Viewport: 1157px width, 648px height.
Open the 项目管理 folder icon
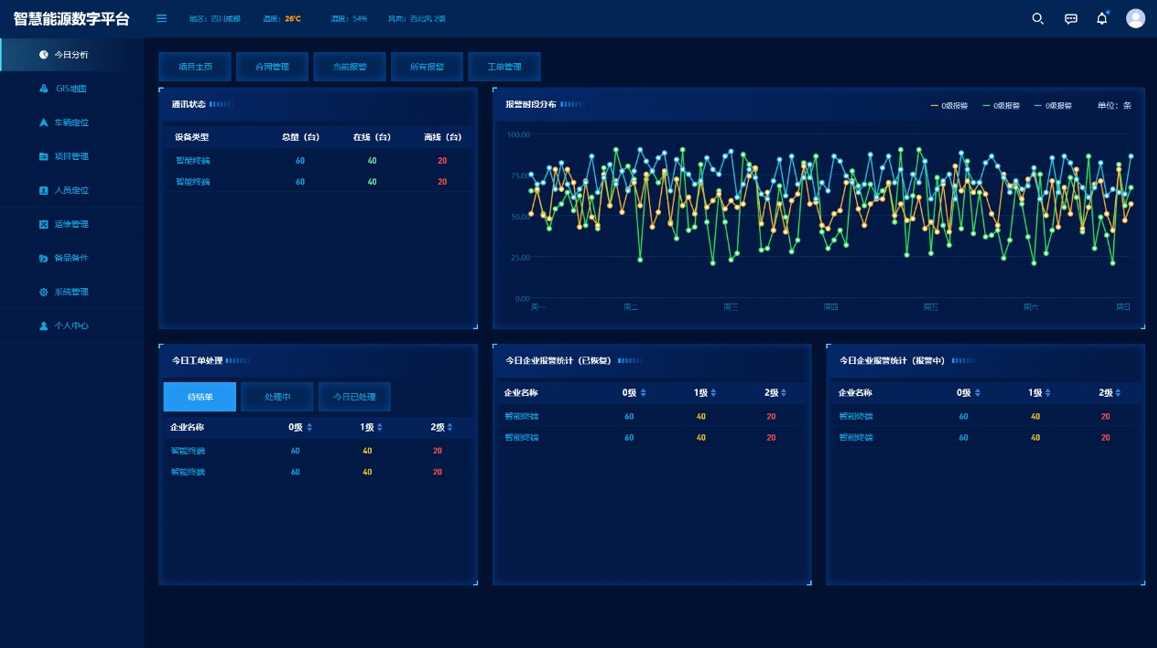tap(44, 156)
